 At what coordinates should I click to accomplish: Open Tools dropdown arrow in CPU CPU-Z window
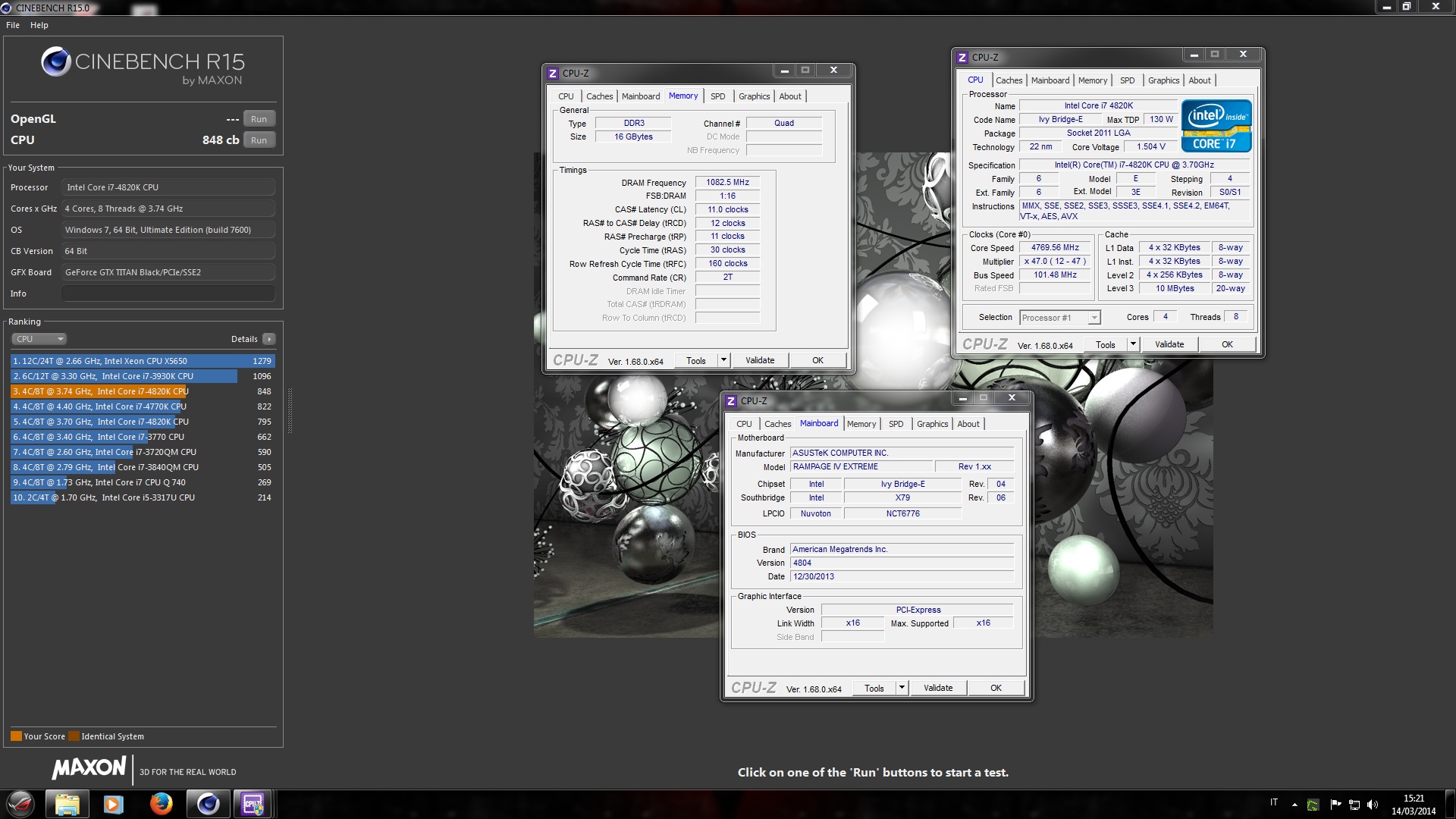(x=1133, y=344)
